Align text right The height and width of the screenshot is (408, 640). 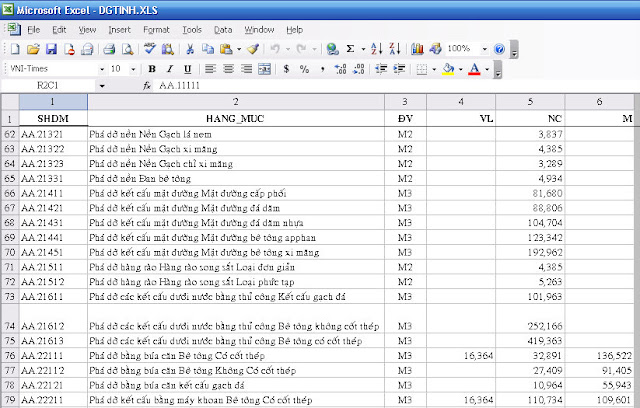(x=246, y=69)
